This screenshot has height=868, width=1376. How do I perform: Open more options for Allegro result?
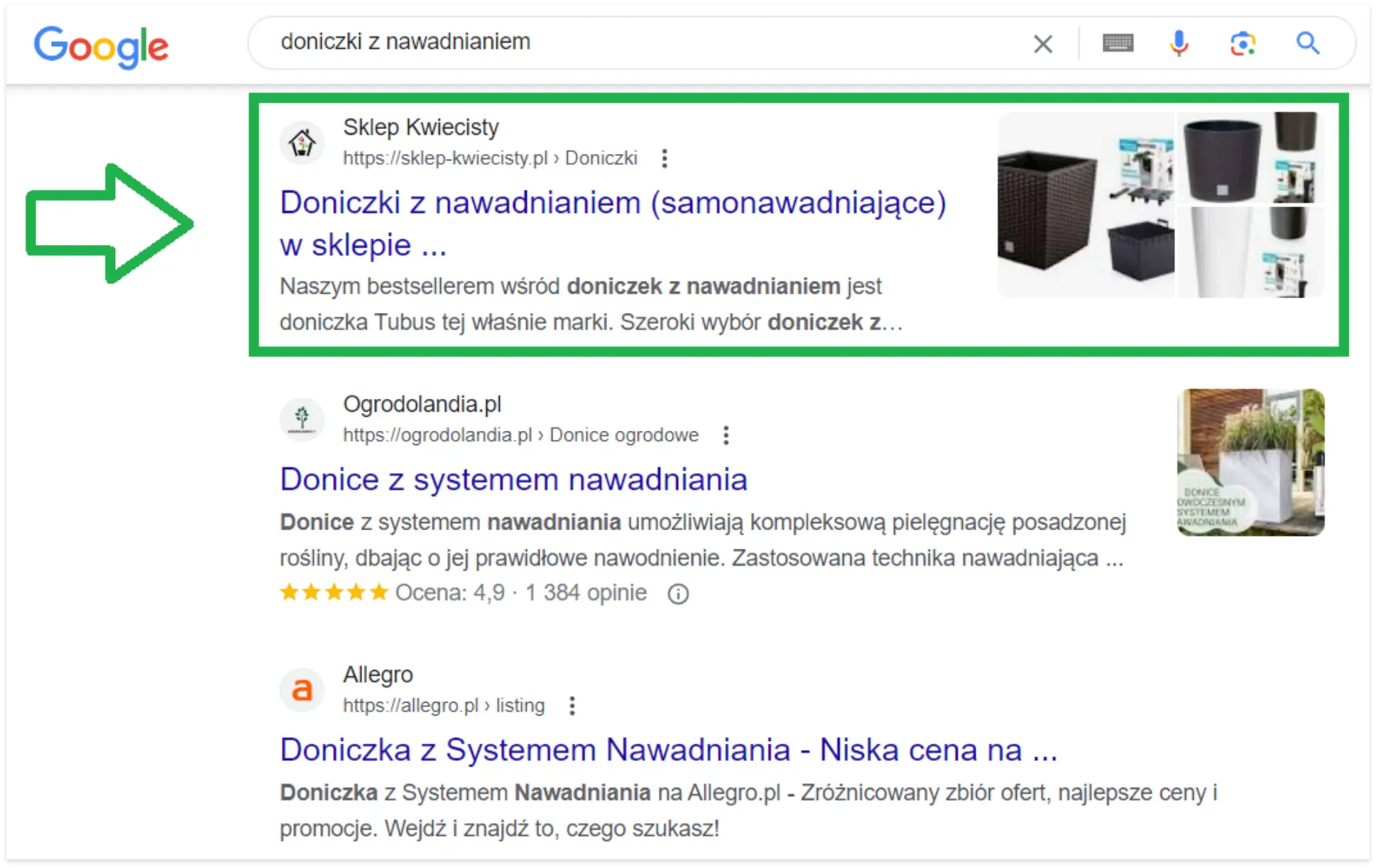click(572, 705)
